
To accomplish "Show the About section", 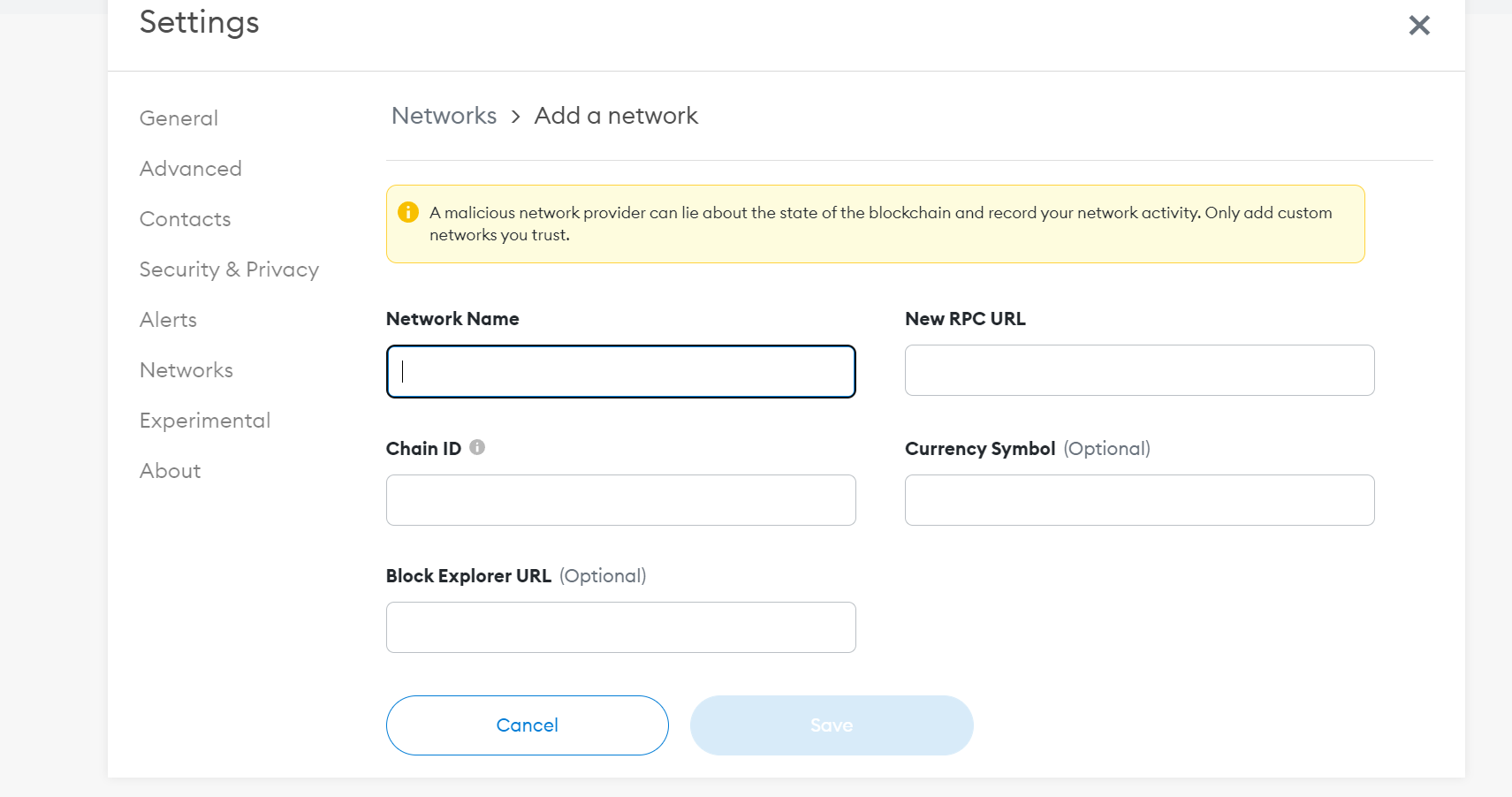I will (170, 471).
